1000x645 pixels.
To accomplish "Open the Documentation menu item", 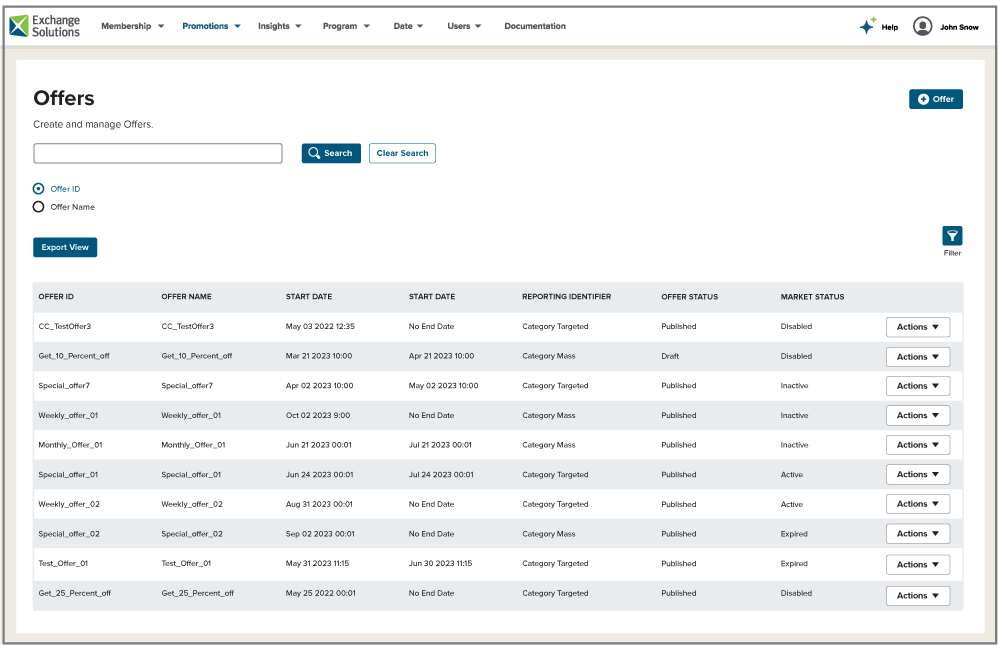I will [x=534, y=26].
